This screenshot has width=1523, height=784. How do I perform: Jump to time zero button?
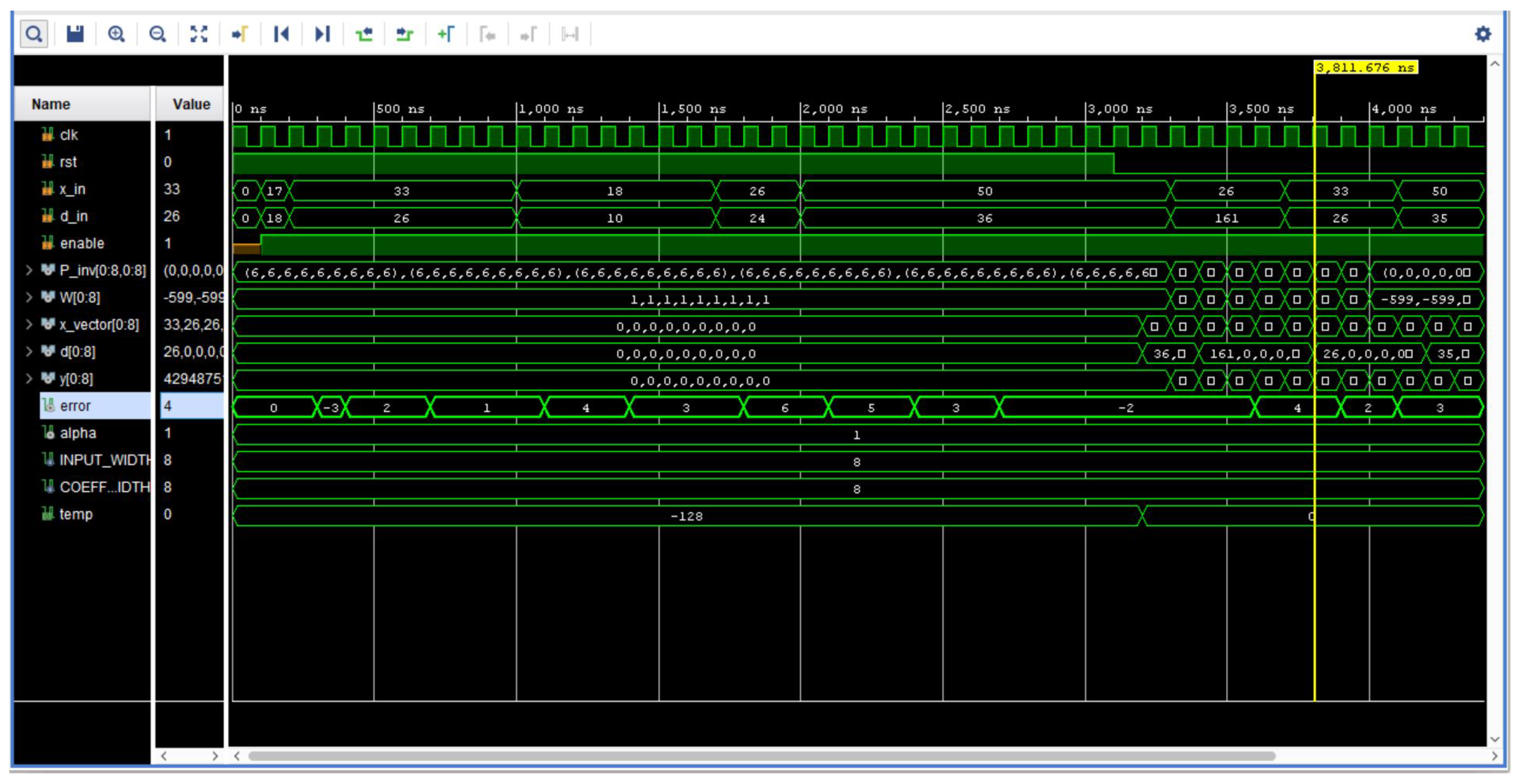(x=281, y=34)
